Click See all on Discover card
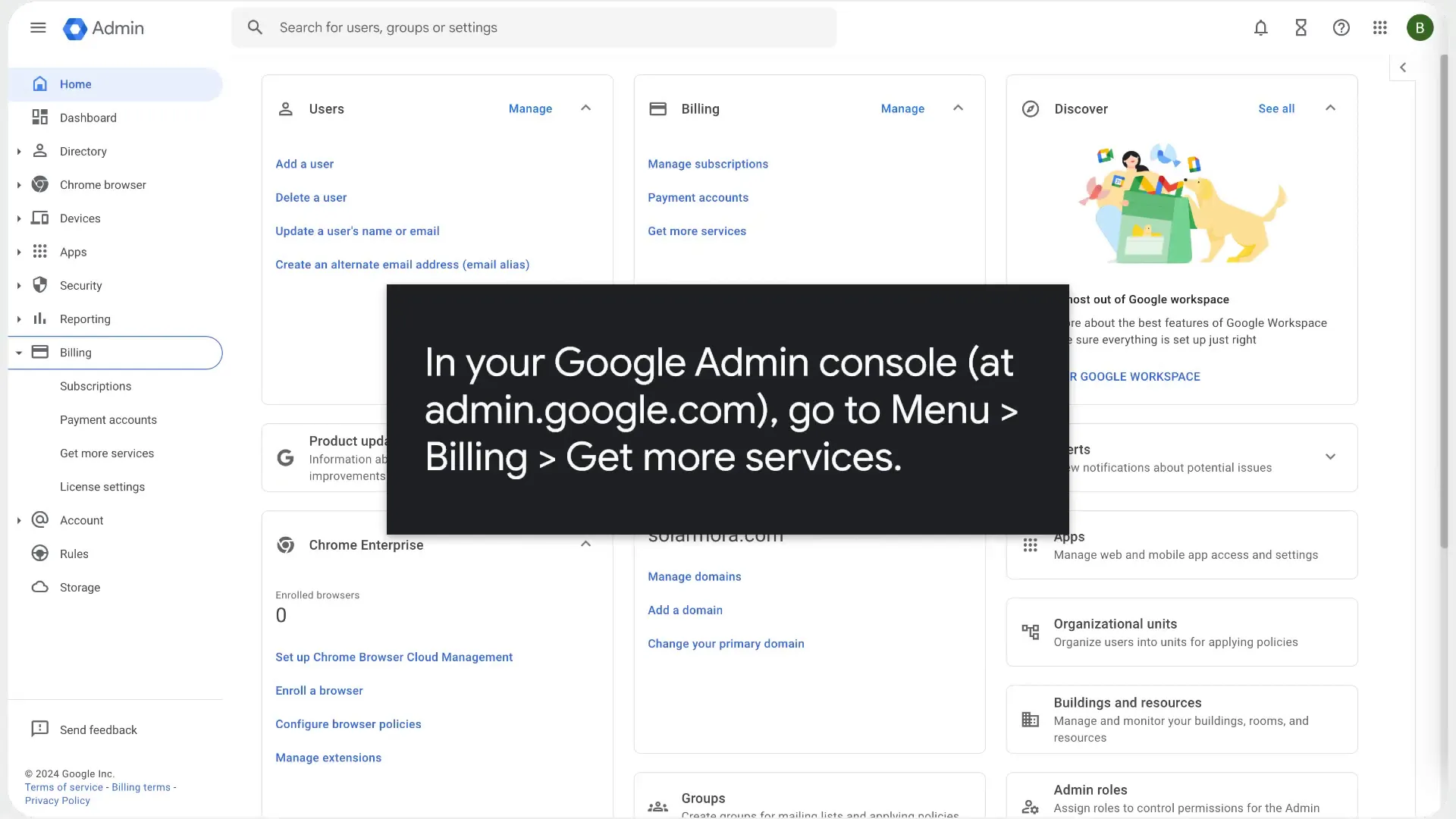This screenshot has width=1456, height=819. [1276, 109]
